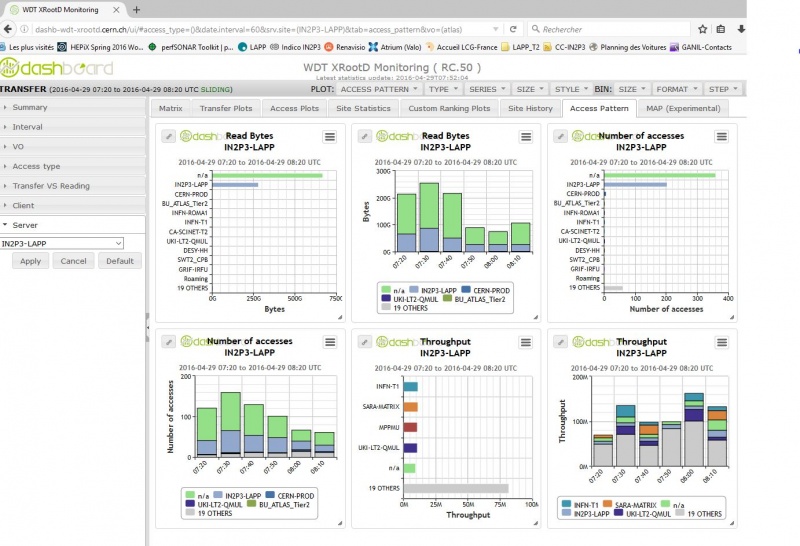Screen dimensions: 800x546
Task: Go back with browser back arrow
Action: tap(8, 29)
